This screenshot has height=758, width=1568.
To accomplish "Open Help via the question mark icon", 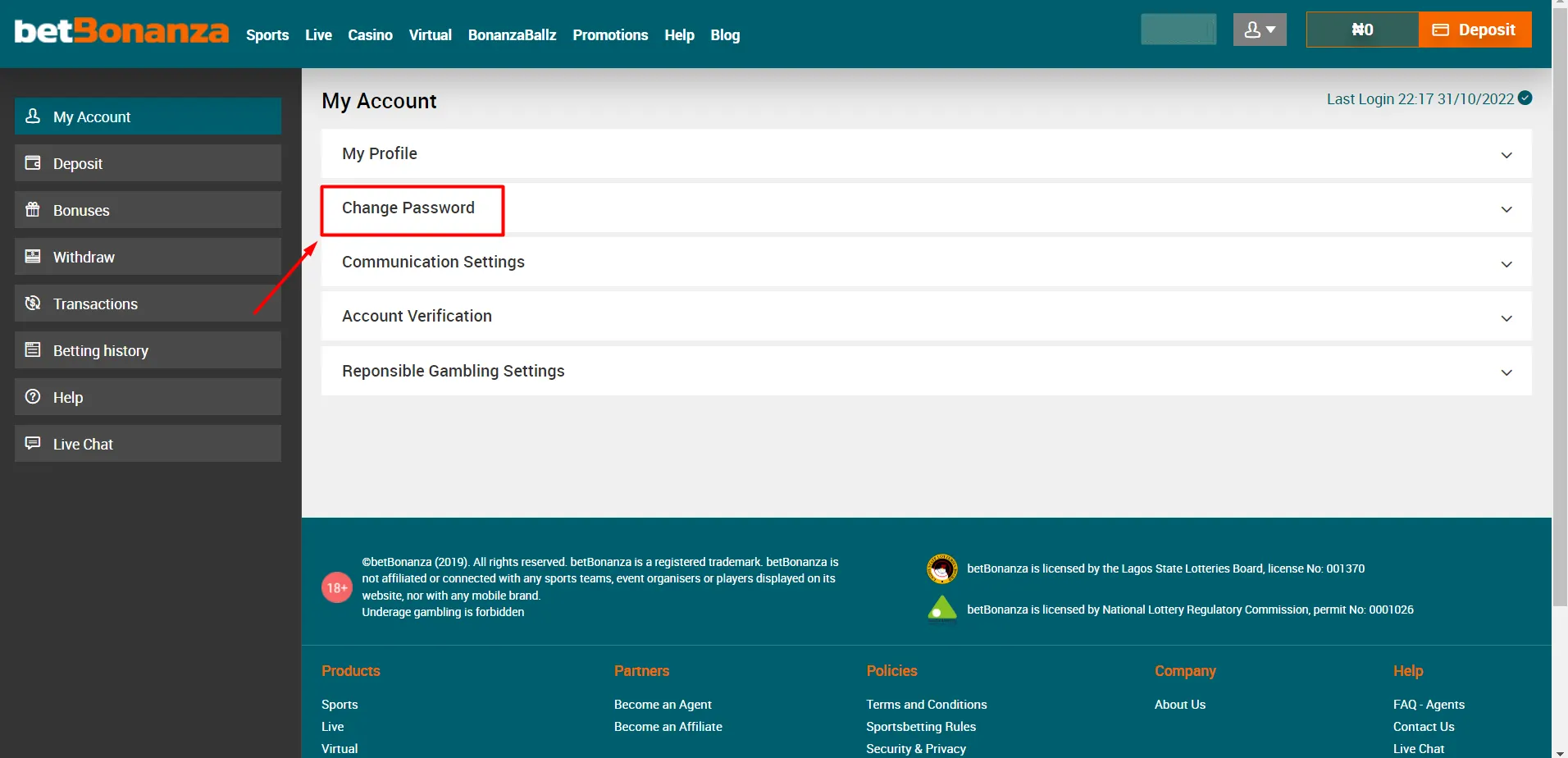I will pos(33,396).
